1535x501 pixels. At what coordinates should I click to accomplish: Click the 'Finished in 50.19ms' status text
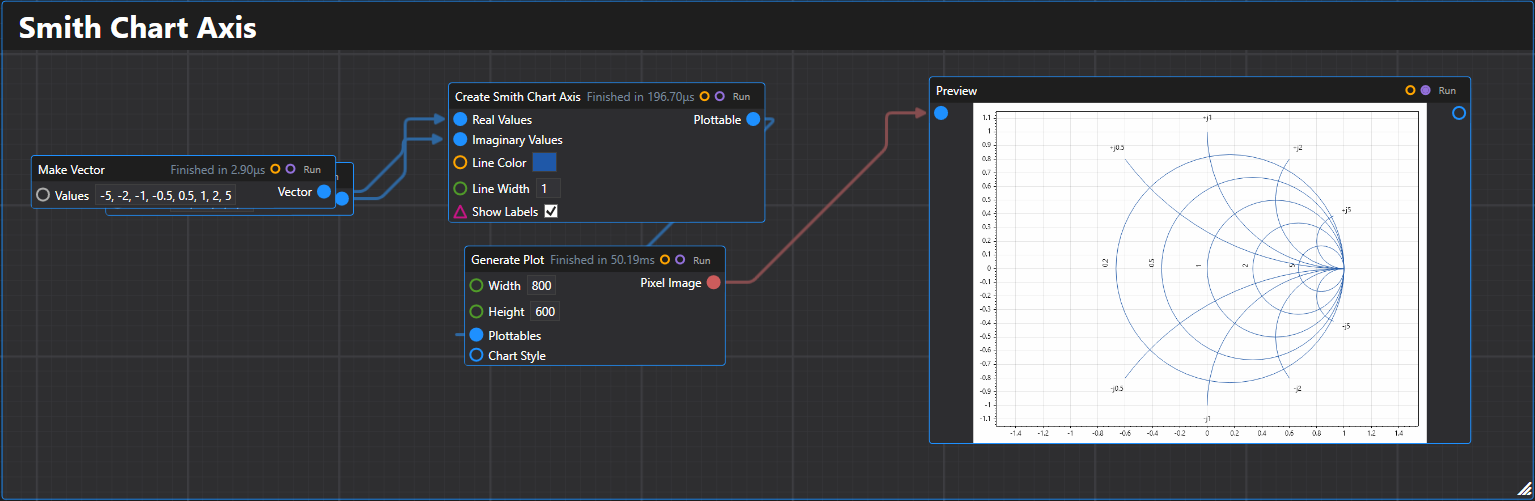click(x=602, y=260)
